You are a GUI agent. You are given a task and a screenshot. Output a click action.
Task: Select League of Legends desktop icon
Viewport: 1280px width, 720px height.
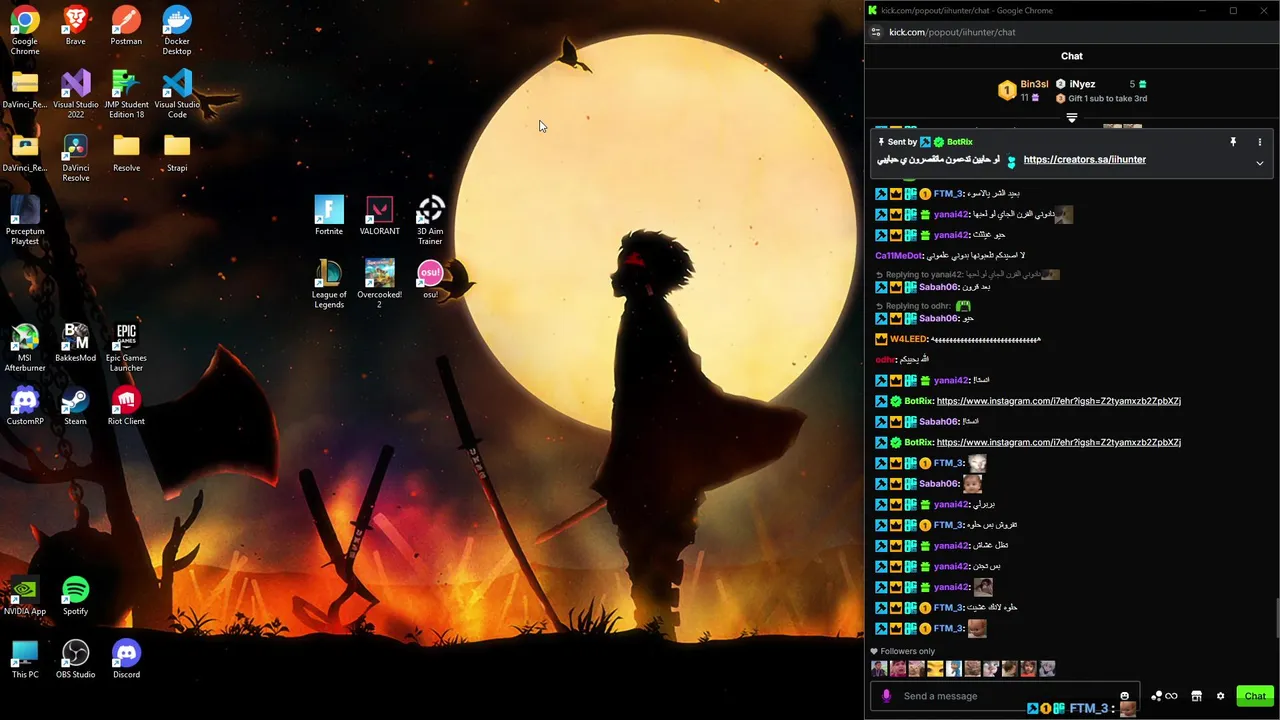pos(329,284)
